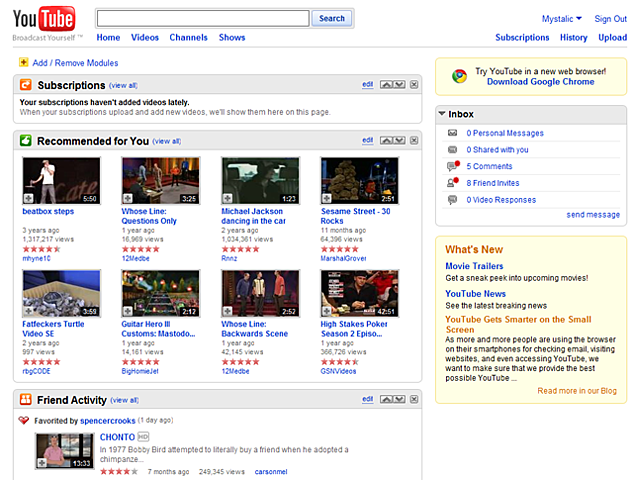The height and width of the screenshot is (480, 633).
Task: Close the Friend Activity module
Action: (414, 399)
